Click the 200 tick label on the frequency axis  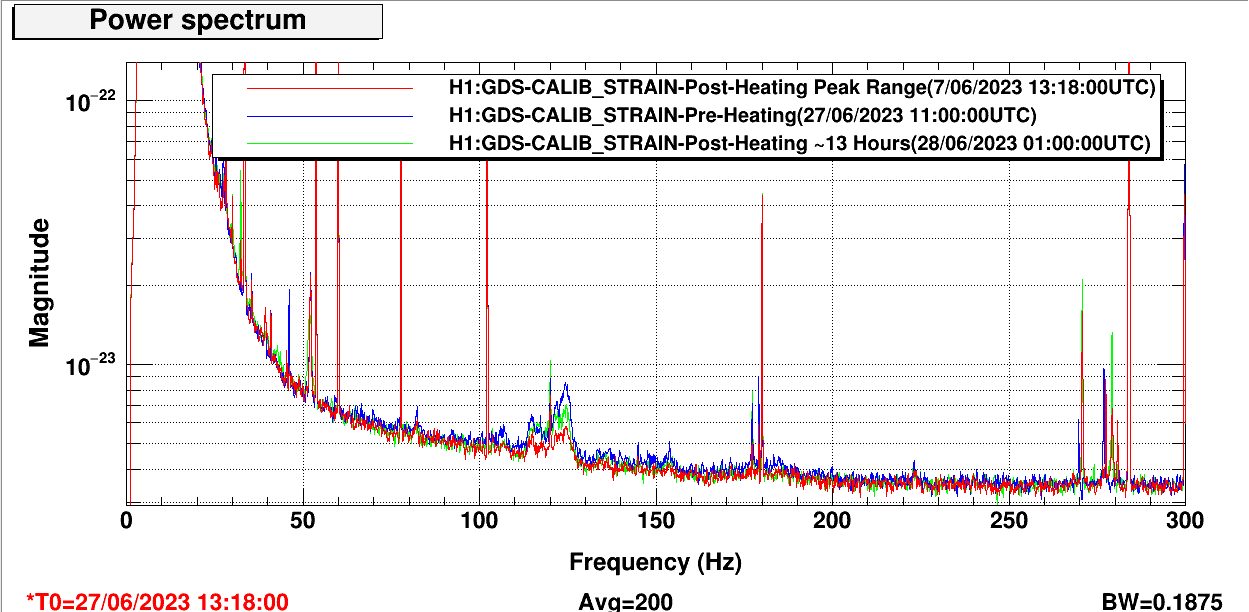[x=832, y=520]
